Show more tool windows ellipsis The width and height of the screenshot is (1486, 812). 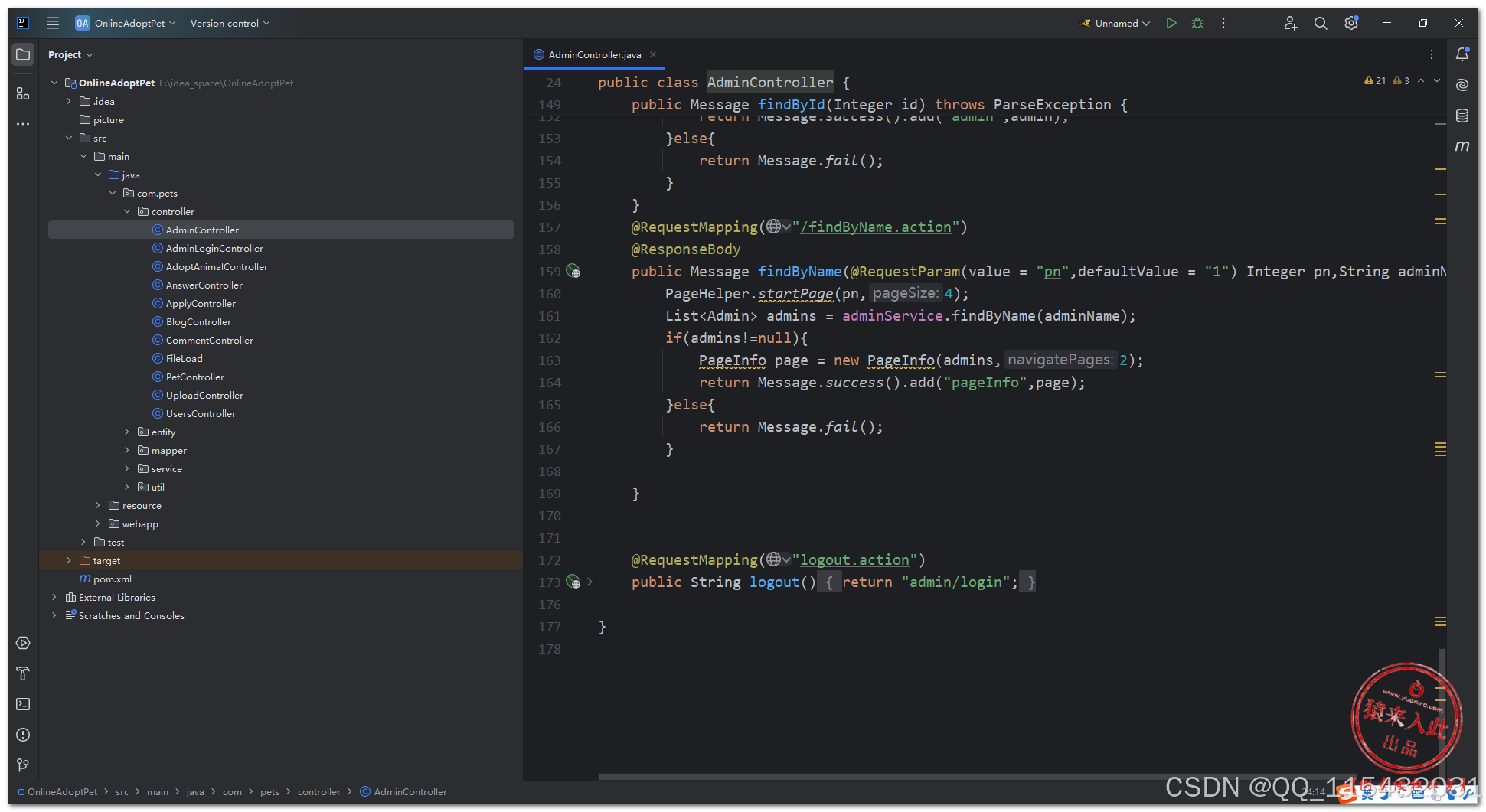tap(23, 123)
